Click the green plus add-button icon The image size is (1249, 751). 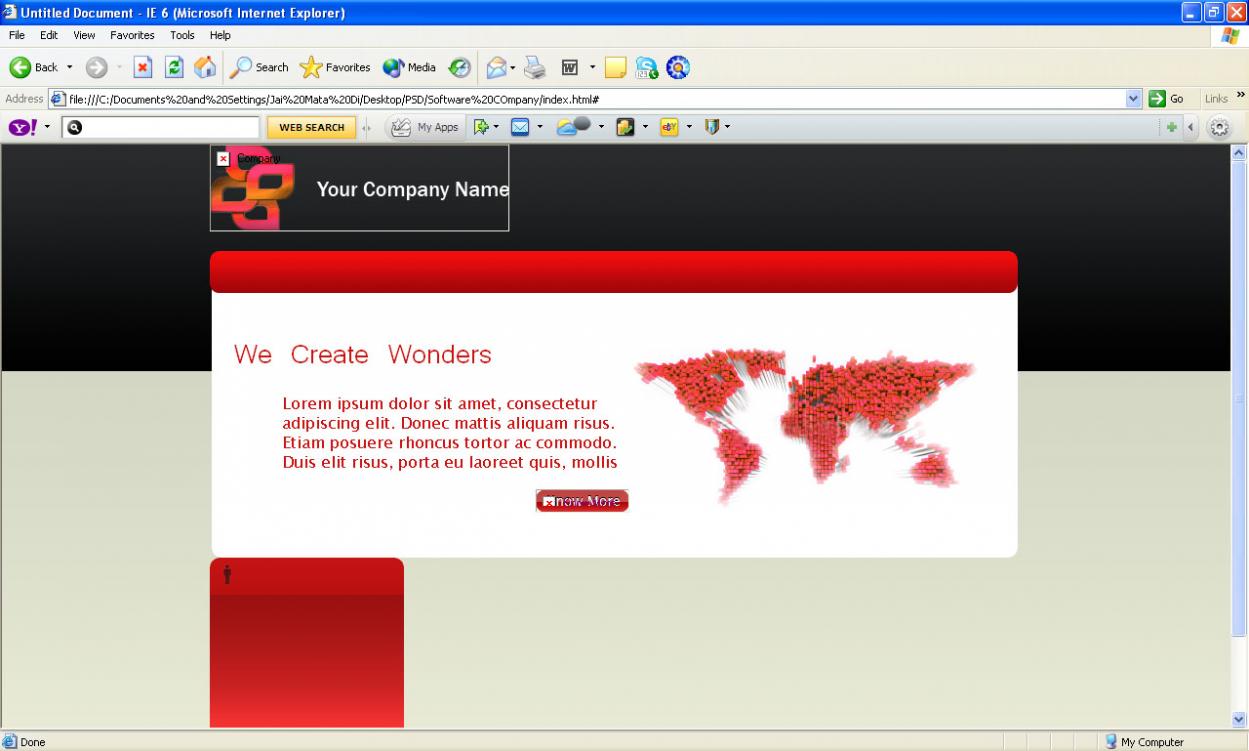pyautogui.click(x=1171, y=127)
